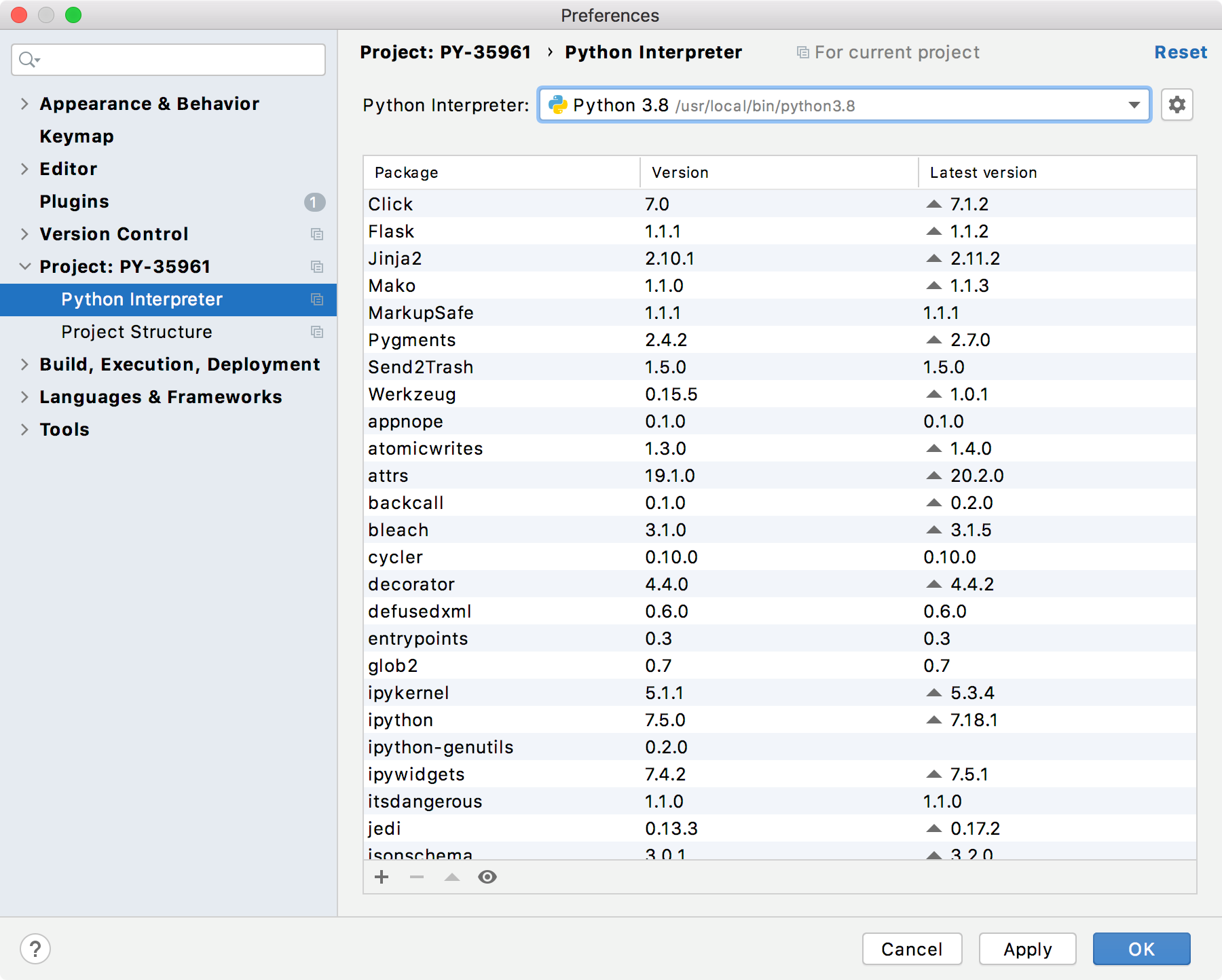Upgrade package via the up-arrow icon
Screen dimensions: 1222x980
coord(451,877)
